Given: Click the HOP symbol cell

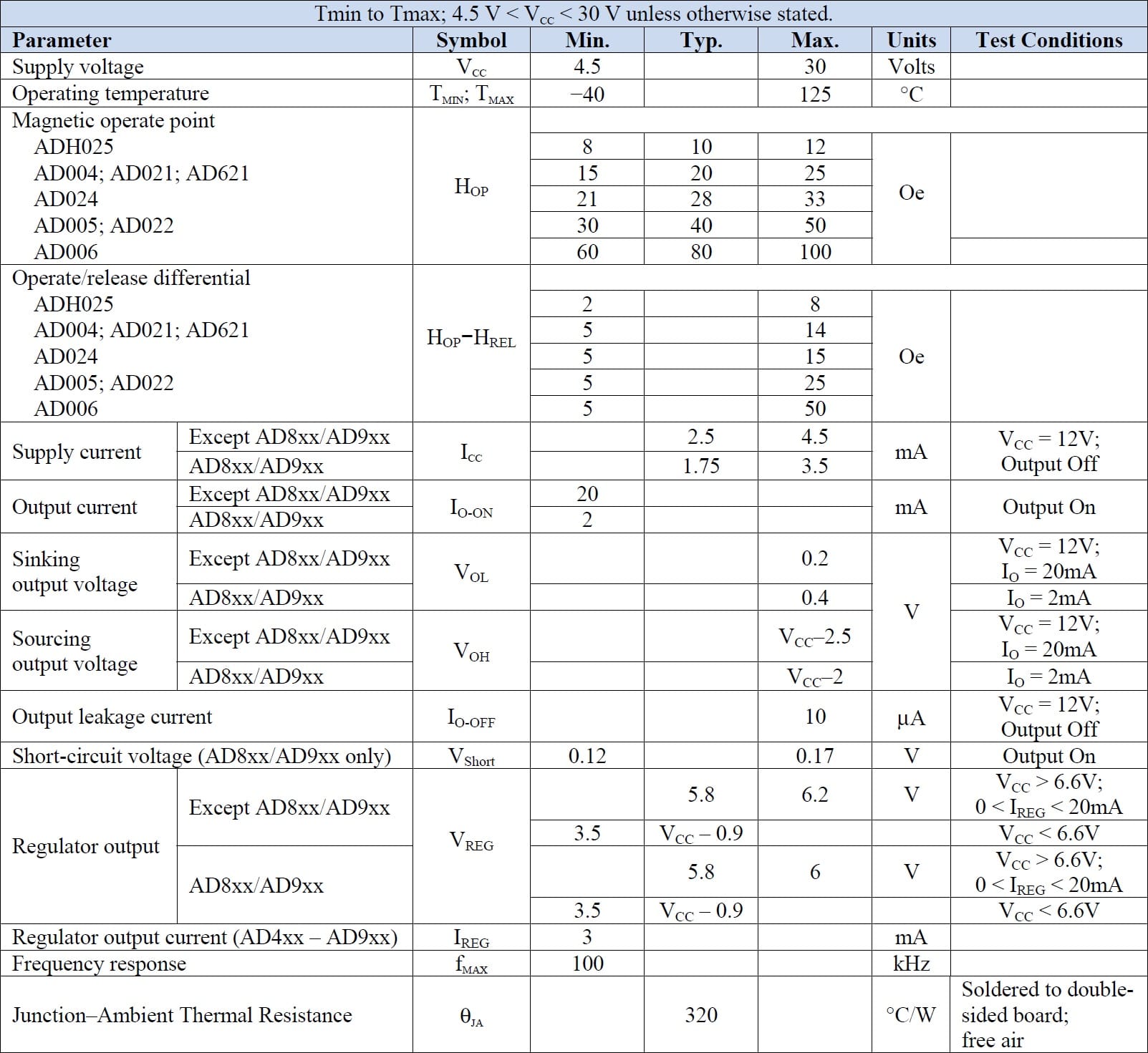Looking at the screenshot, I should coord(471,187).
